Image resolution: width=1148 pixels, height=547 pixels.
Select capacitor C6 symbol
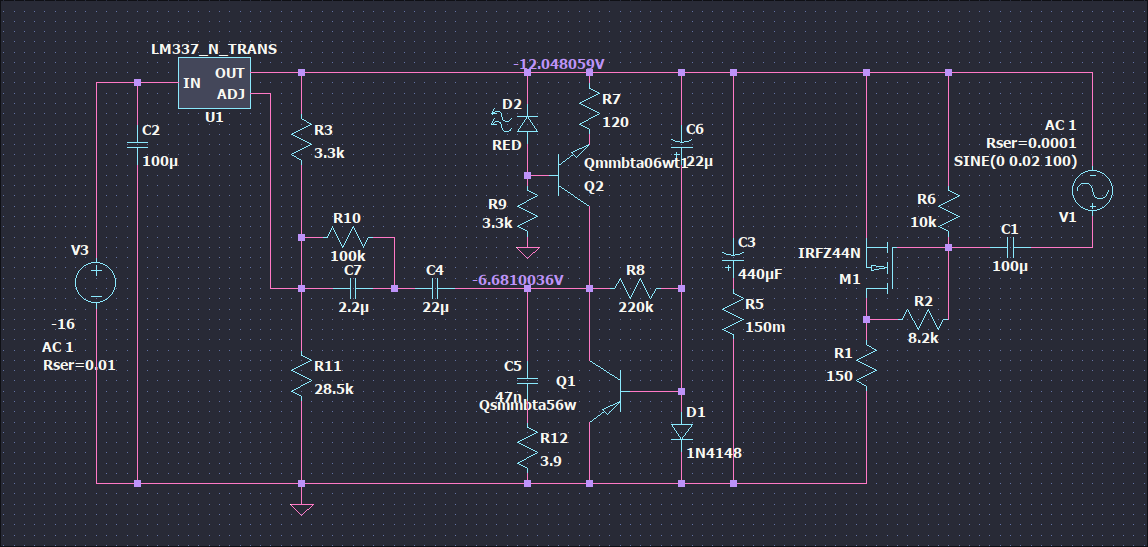tap(682, 145)
